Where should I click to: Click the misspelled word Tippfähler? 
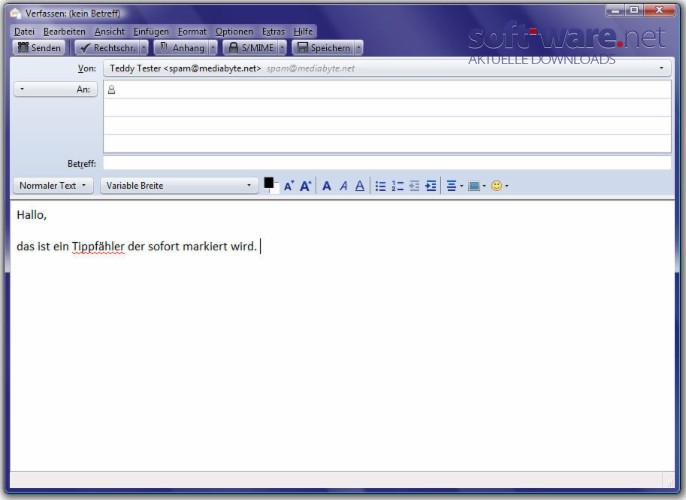point(98,247)
